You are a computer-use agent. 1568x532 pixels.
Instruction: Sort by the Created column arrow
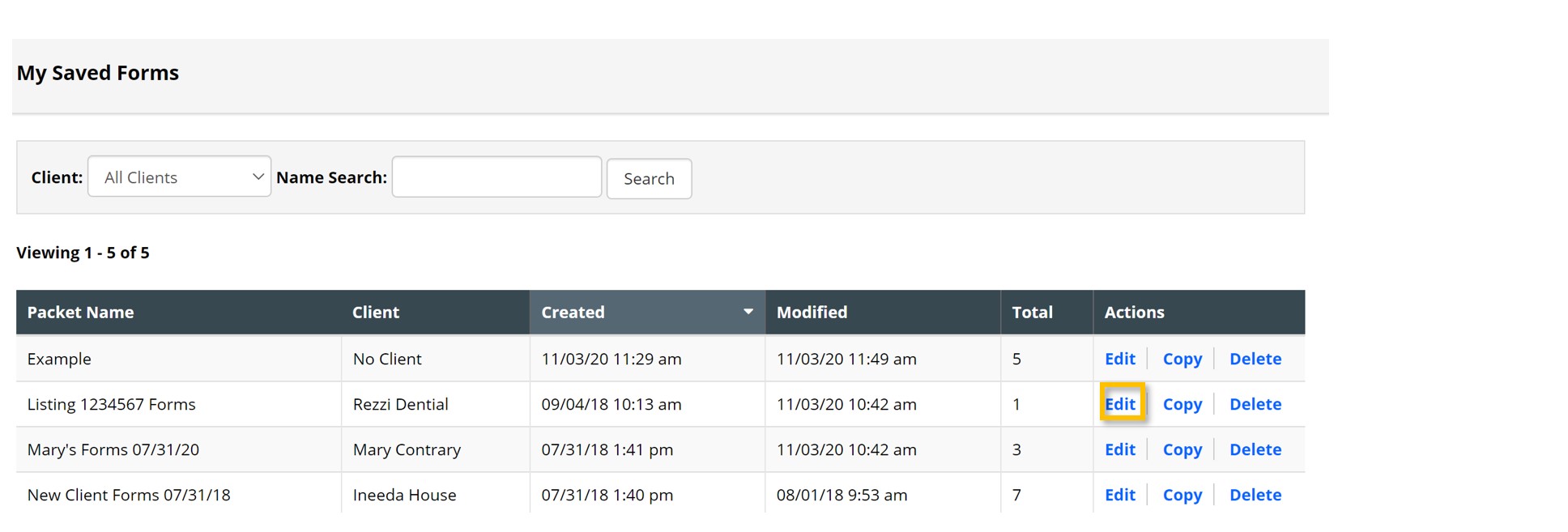tap(748, 312)
